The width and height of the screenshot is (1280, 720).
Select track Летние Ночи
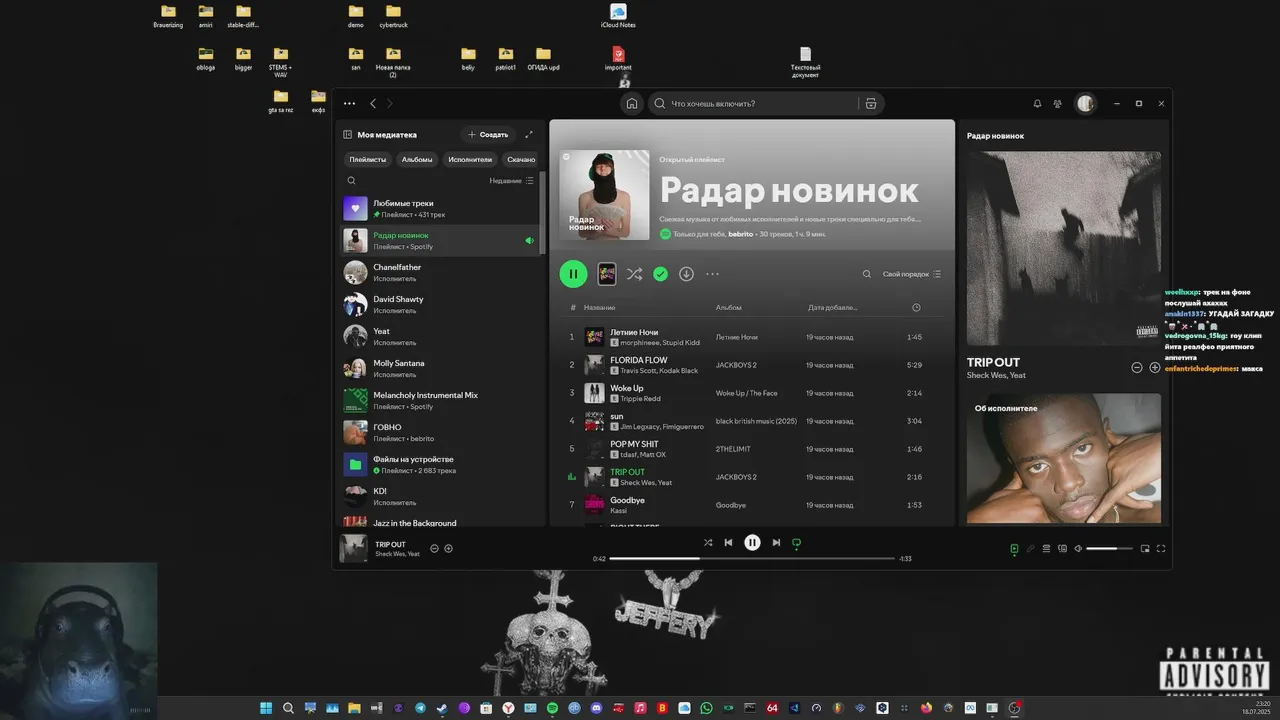click(x=751, y=337)
